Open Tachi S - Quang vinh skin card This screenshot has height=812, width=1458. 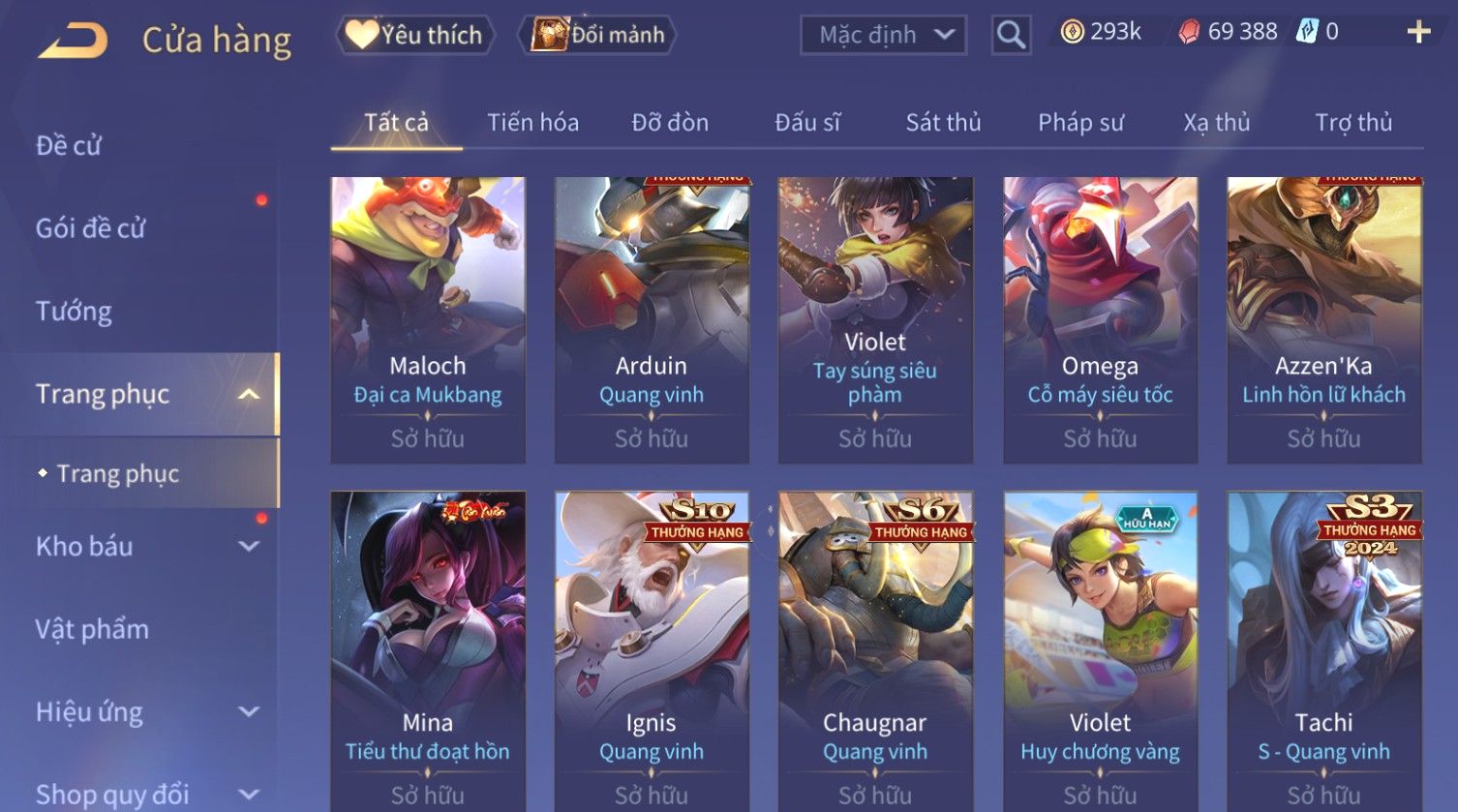(x=1323, y=651)
